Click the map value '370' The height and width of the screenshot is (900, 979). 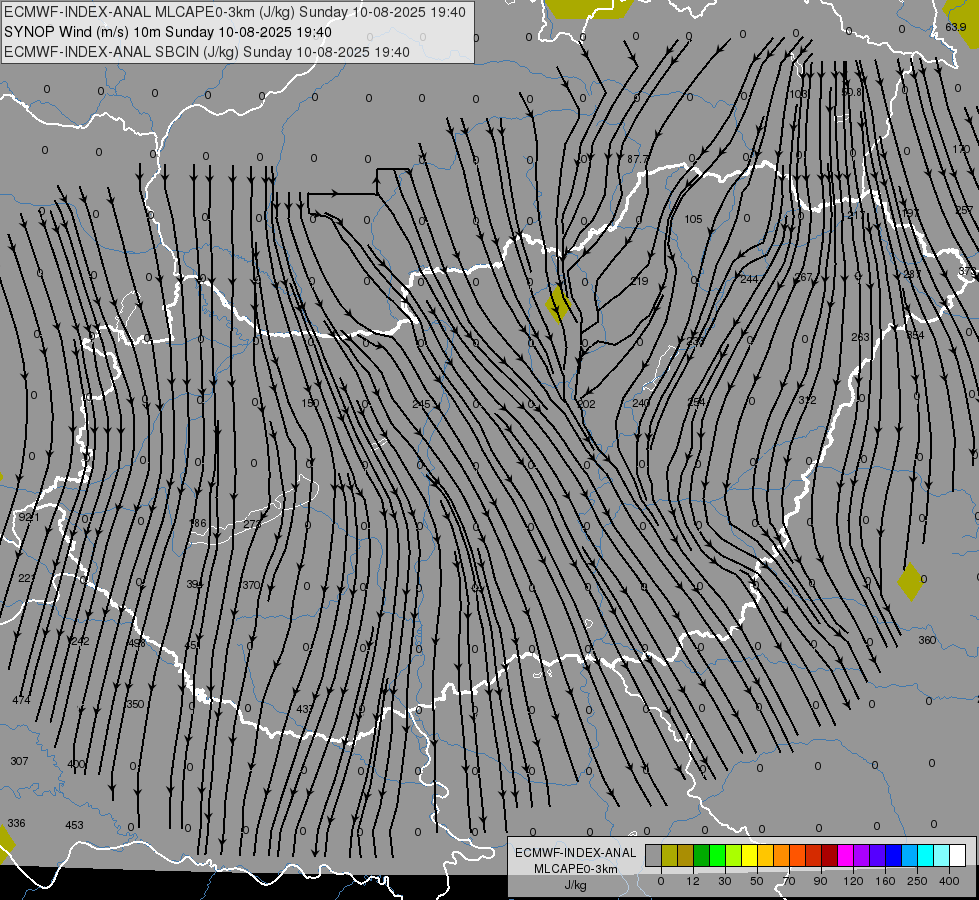click(x=251, y=585)
